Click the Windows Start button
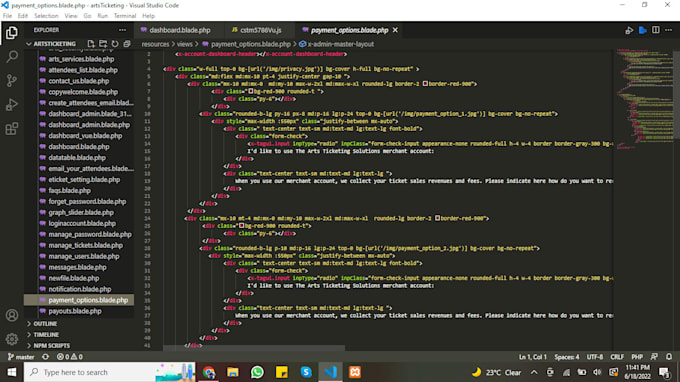Viewport: 680px width, 382px height. pyautogui.click(x=12, y=372)
